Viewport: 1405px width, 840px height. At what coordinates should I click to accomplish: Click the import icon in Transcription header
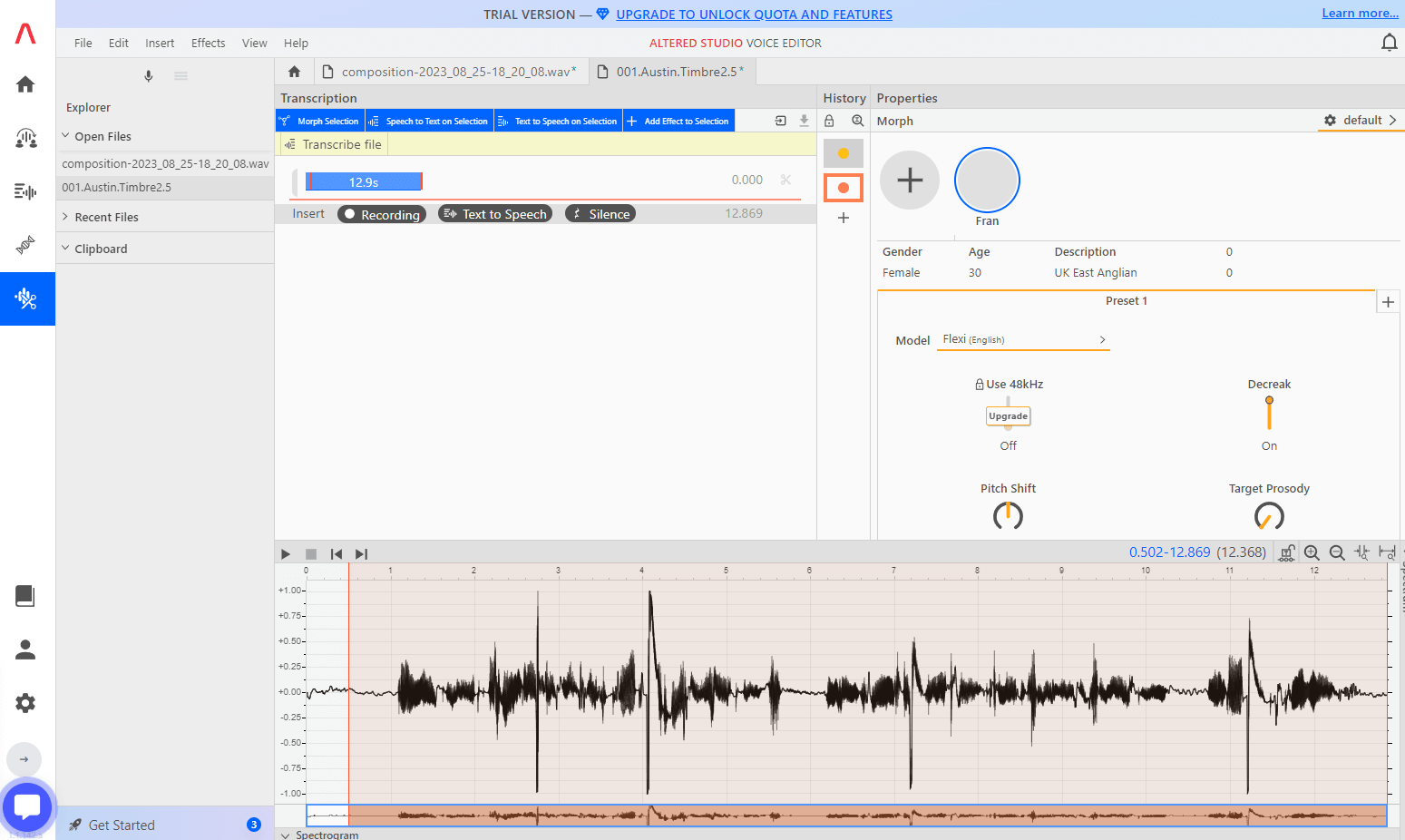tap(780, 121)
